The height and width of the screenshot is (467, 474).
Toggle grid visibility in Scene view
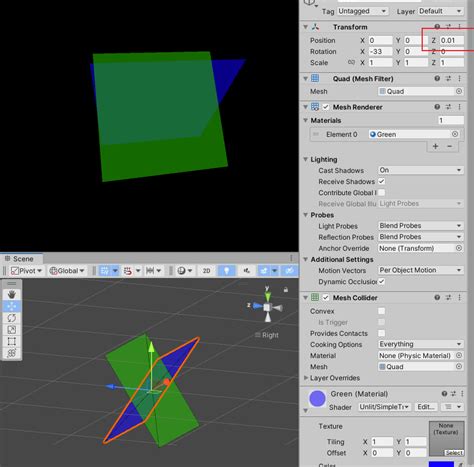coord(105,271)
